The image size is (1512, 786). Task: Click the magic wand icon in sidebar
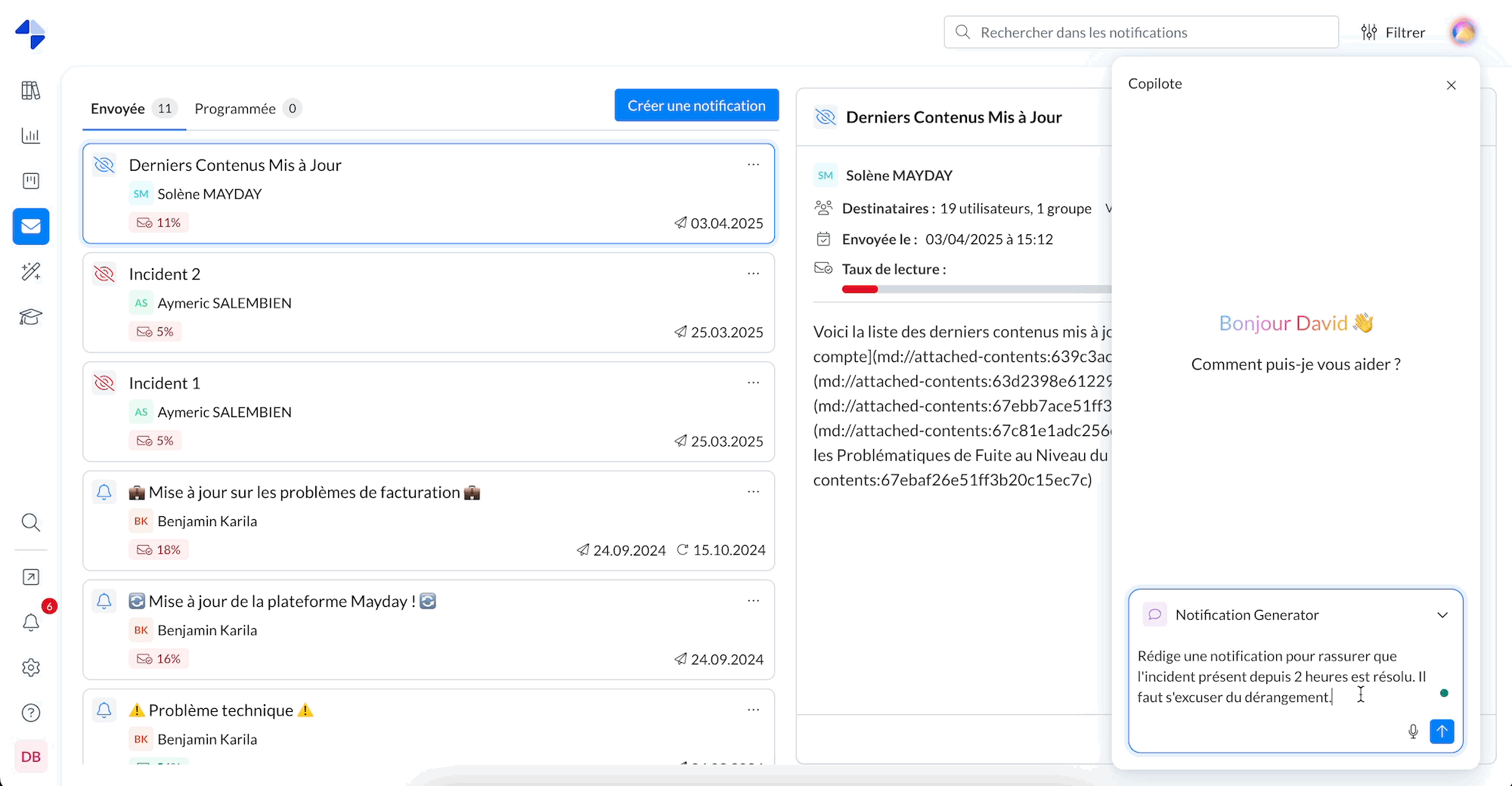31,271
